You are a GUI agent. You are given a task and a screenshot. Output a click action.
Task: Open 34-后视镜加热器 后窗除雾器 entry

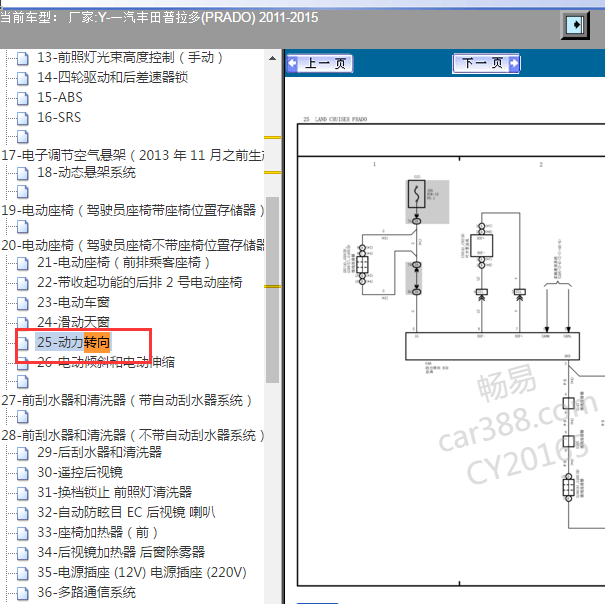point(121,552)
